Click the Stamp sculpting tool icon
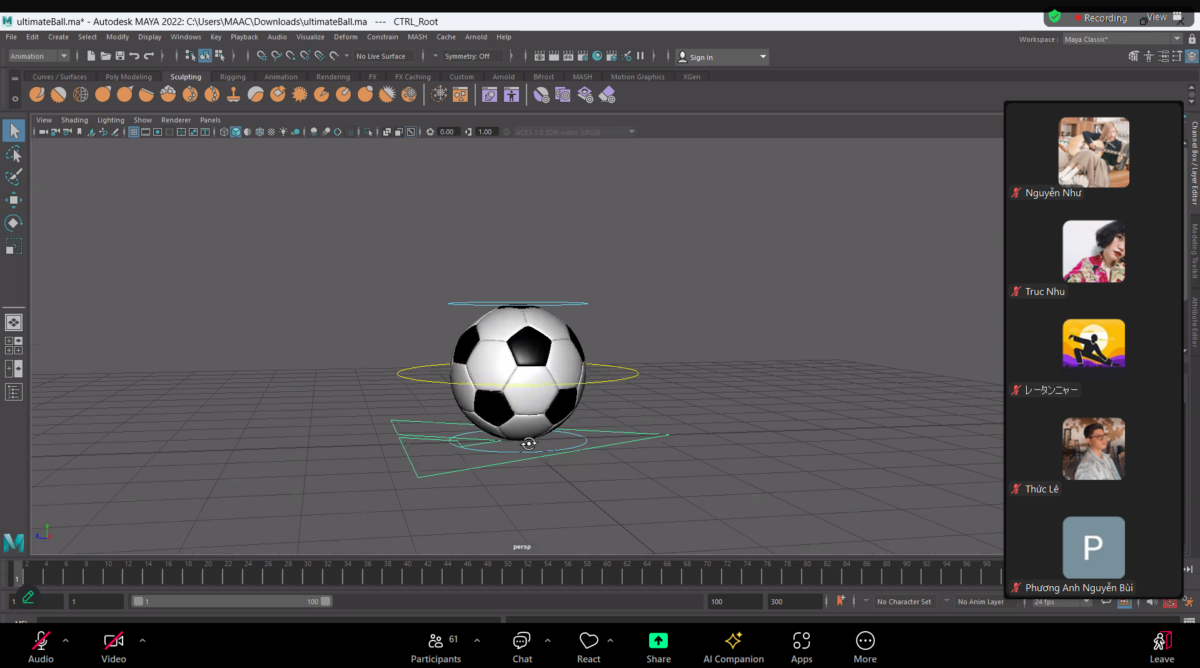Image resolution: width=1200 pixels, height=668 pixels. pyautogui.click(x=234, y=95)
